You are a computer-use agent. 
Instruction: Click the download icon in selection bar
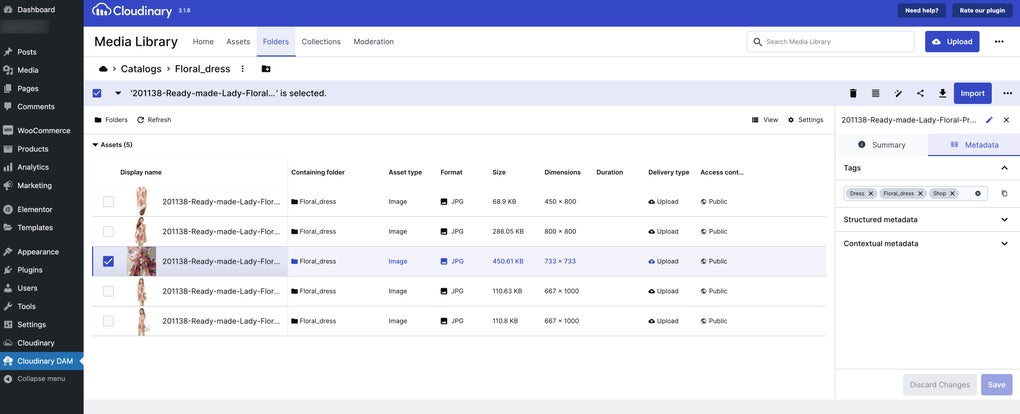tap(942, 93)
